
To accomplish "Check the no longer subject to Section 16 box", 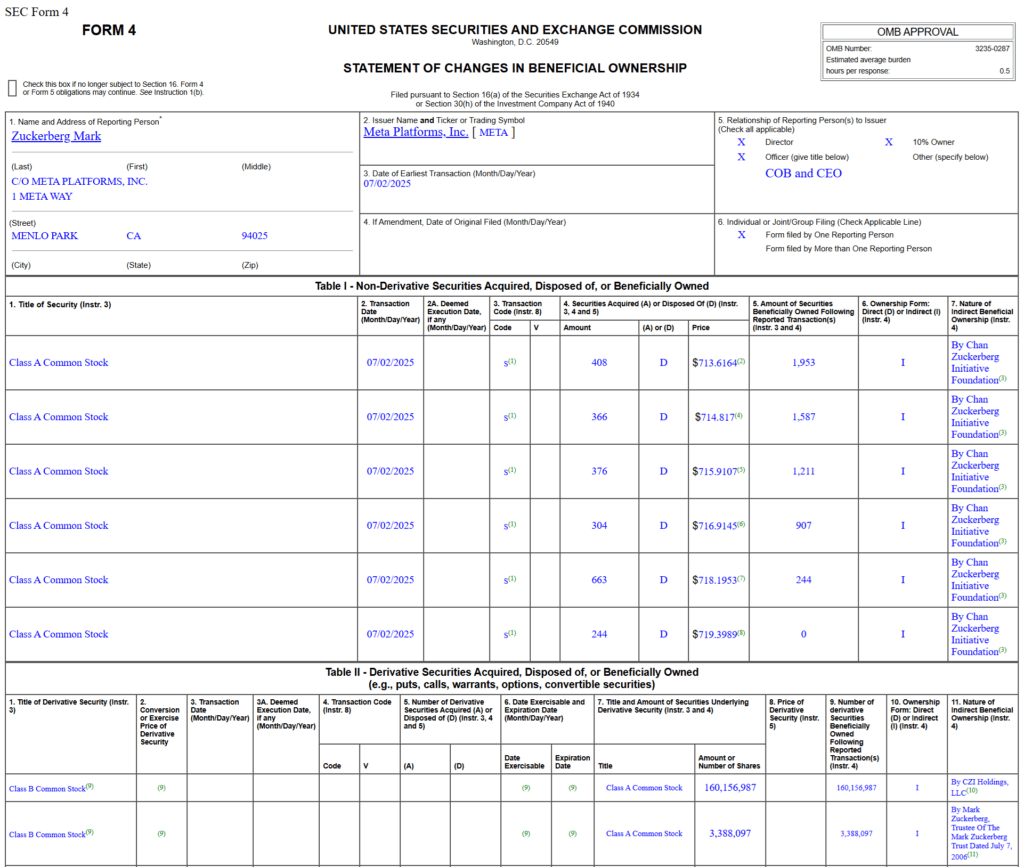I will [x=12, y=88].
